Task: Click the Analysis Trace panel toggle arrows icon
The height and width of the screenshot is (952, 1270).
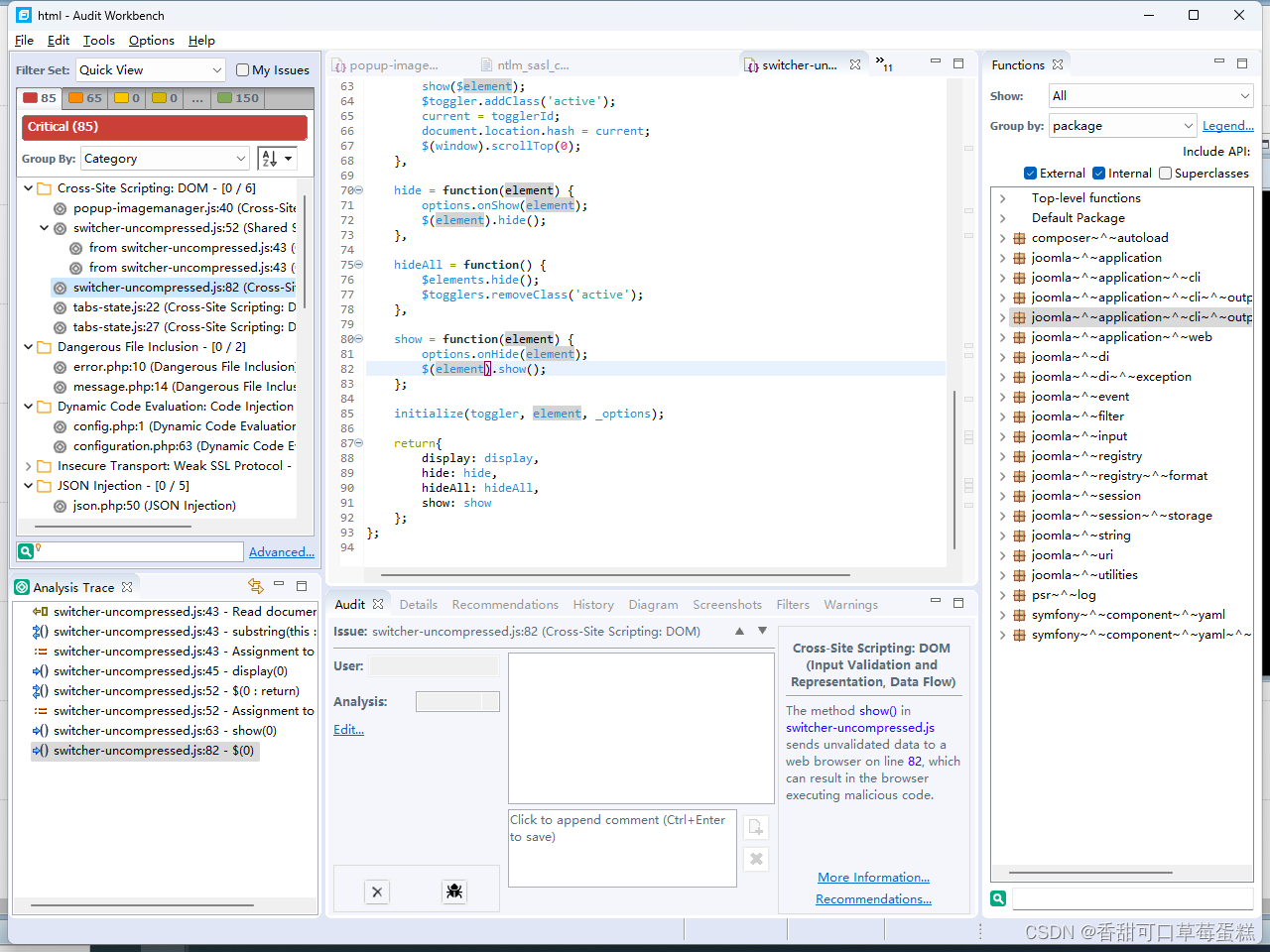Action: [256, 586]
